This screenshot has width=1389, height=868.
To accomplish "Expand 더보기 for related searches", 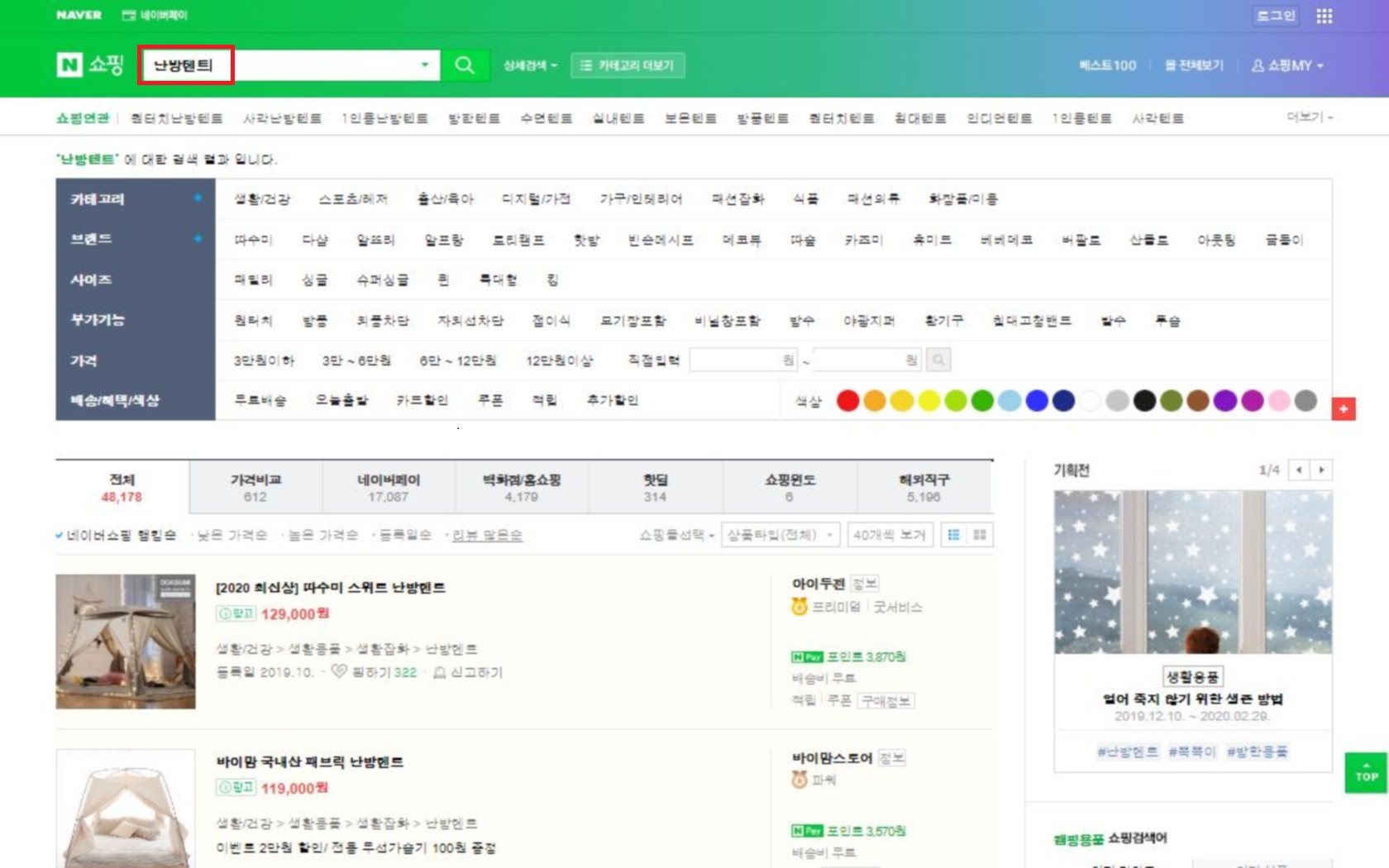I will pos(1310,117).
